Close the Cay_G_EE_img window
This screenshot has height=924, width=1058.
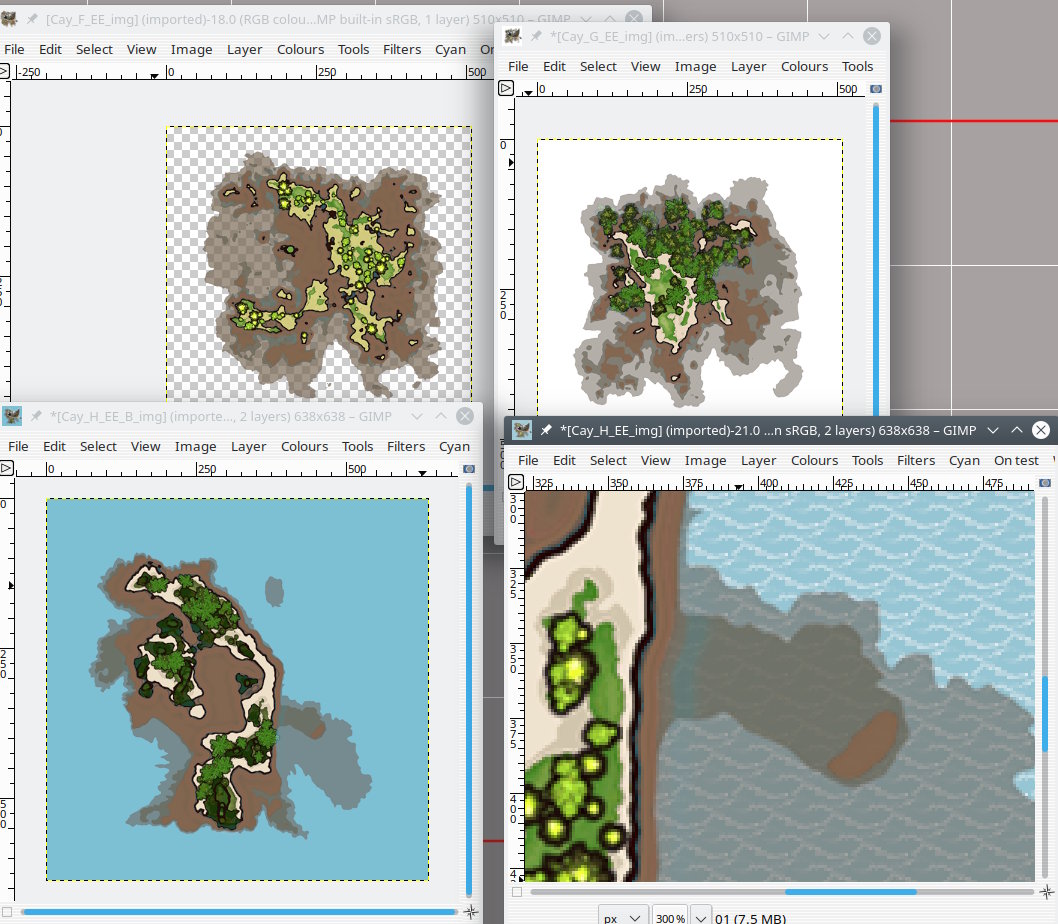872,36
